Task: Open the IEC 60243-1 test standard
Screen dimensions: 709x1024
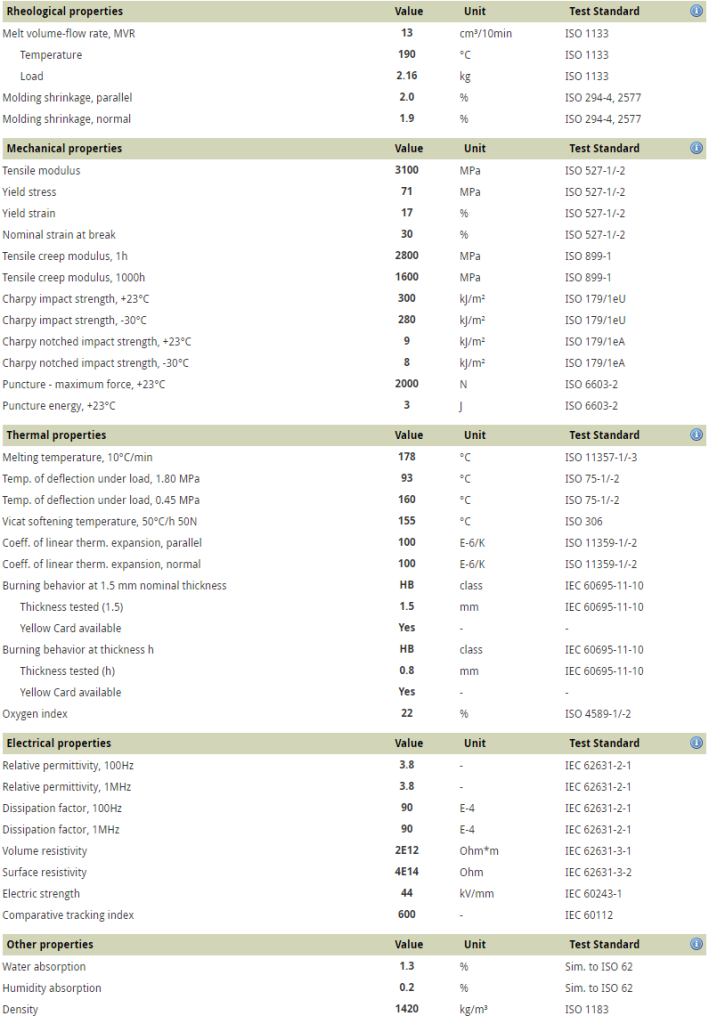Action: (x=593, y=894)
